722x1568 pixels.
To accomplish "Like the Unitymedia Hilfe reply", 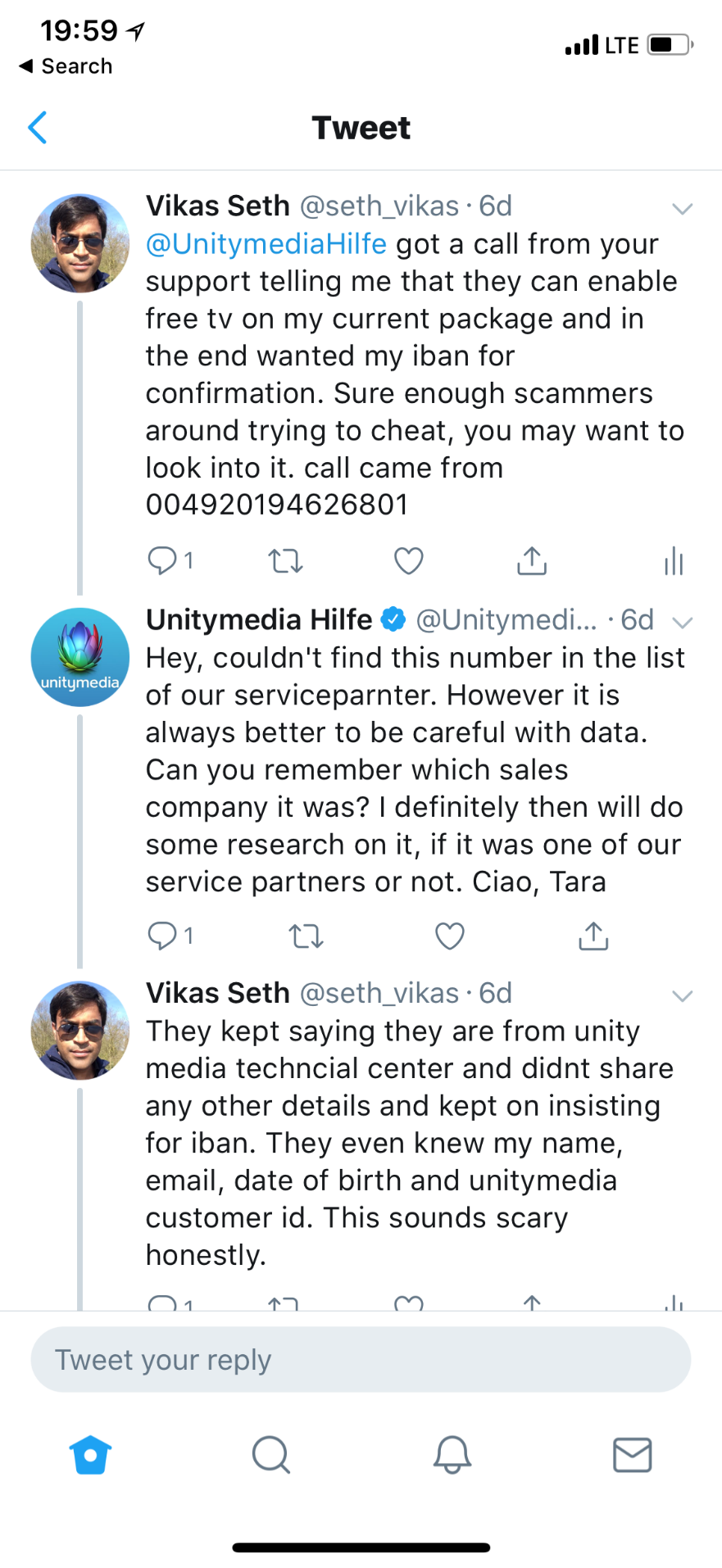I will tap(449, 936).
